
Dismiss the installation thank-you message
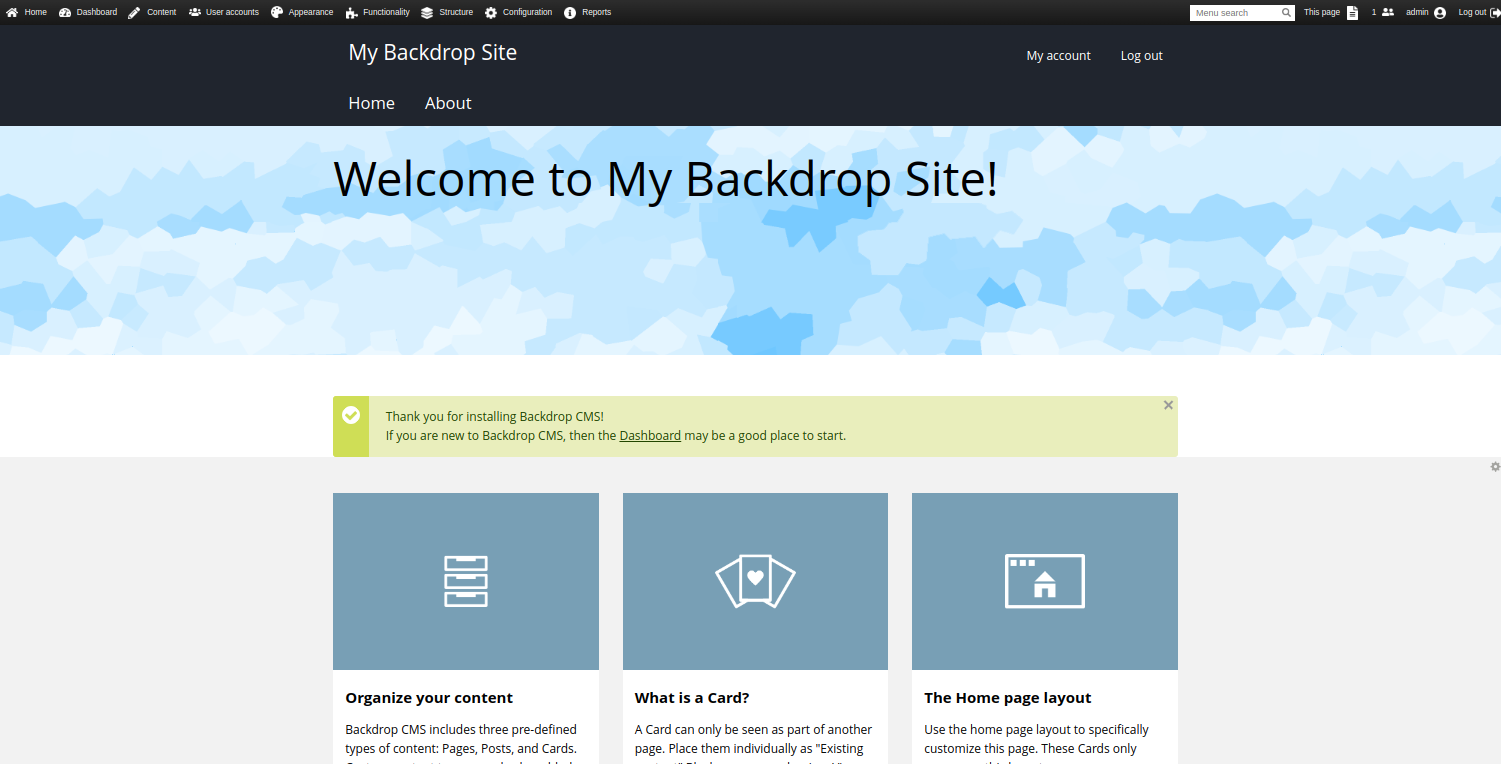(x=1168, y=405)
